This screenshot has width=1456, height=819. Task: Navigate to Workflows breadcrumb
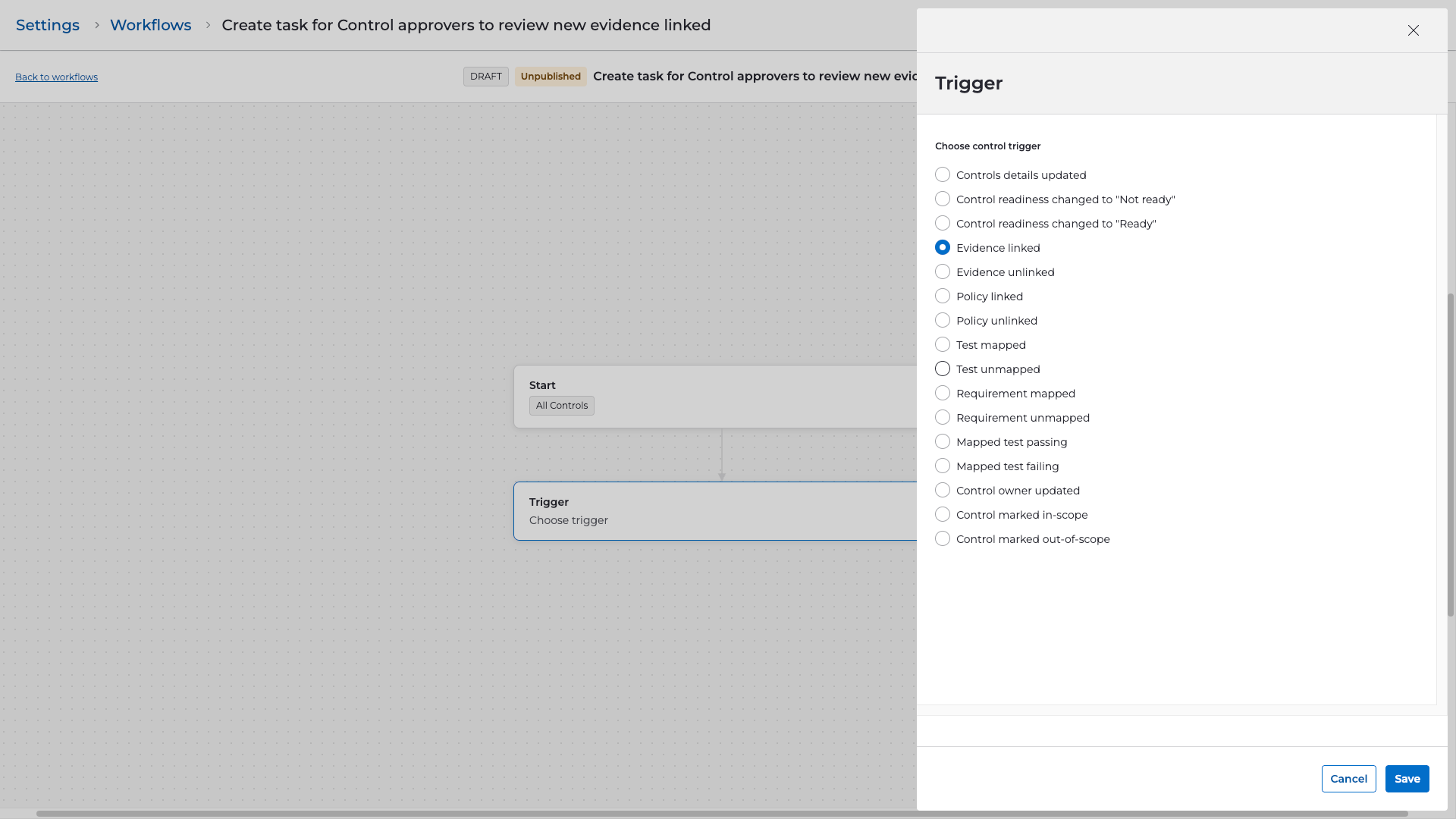pyautogui.click(x=150, y=25)
